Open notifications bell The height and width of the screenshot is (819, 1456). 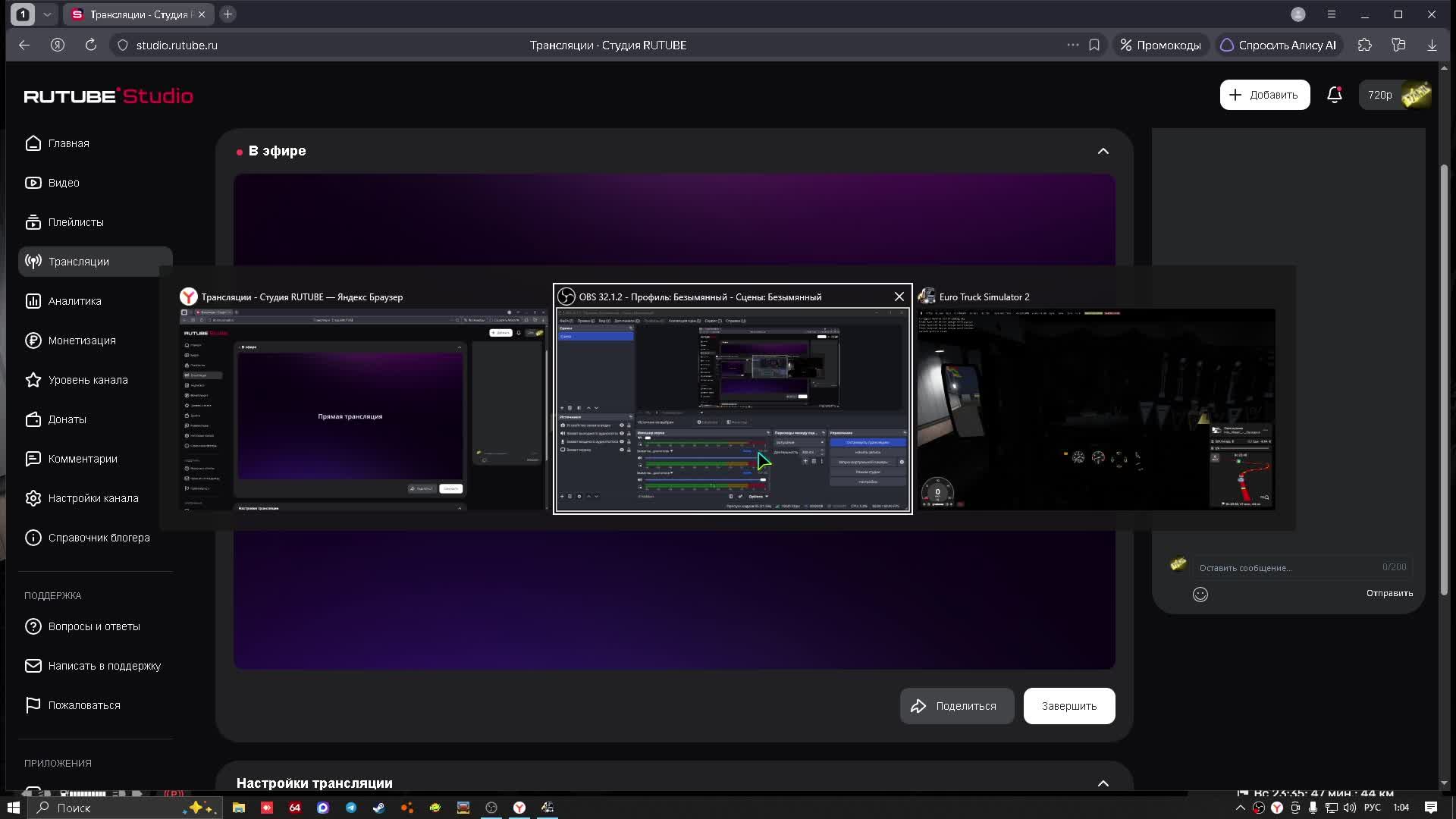click(1335, 95)
